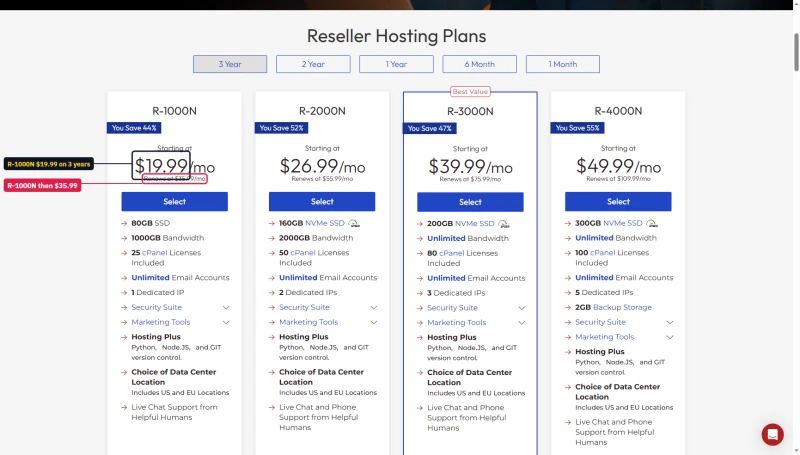The width and height of the screenshot is (800, 455).
Task: Expand Security Suite chevron in R-4000N
Action: coord(670,322)
